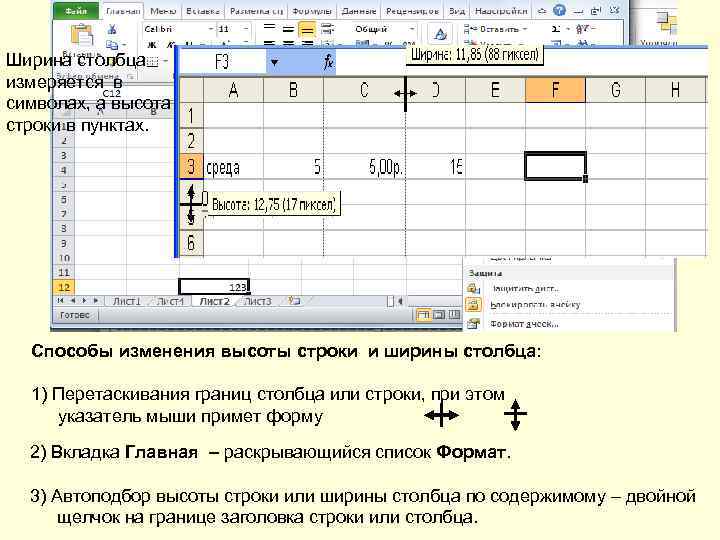This screenshot has width=720, height=540.
Task: Click the Cut scissors icon
Action: 112,29
